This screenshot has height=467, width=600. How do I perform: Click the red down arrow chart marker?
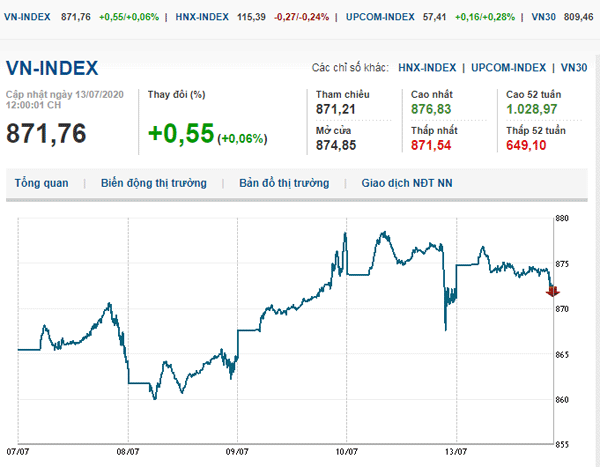coord(553,291)
